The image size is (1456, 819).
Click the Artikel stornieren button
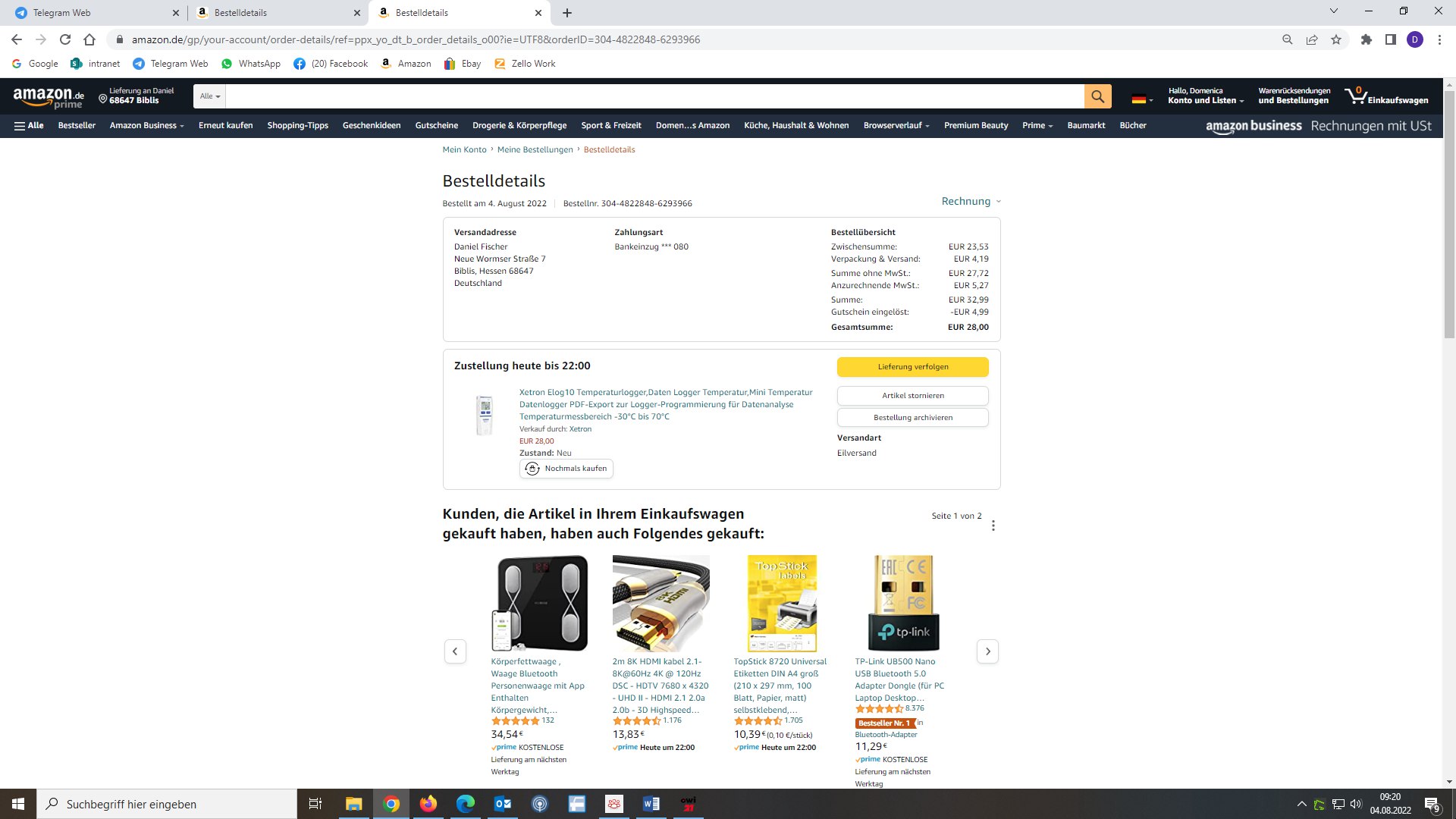(913, 396)
